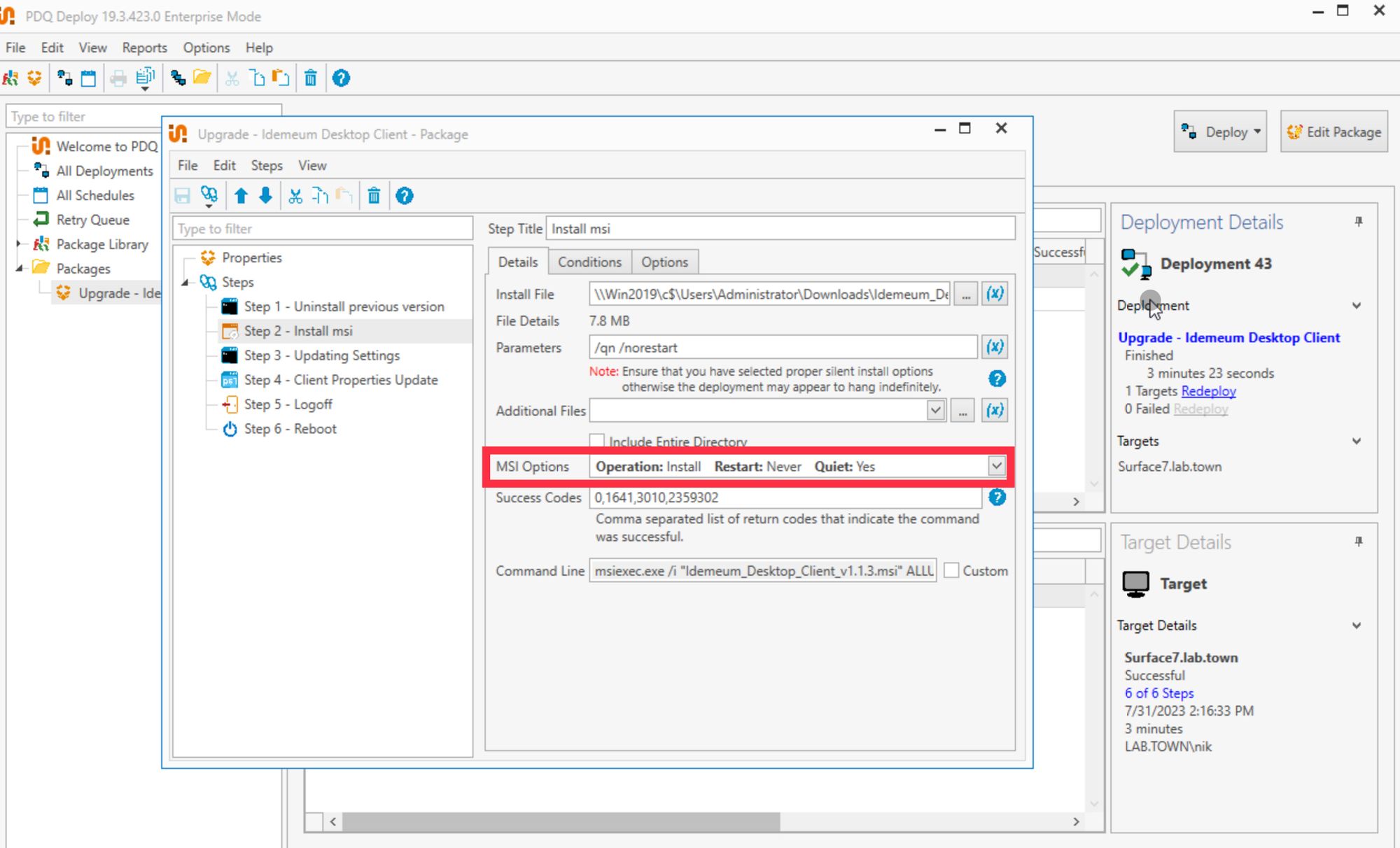This screenshot has height=848, width=1400.
Task: Move step down with the blue down arrow
Action: pos(265,196)
